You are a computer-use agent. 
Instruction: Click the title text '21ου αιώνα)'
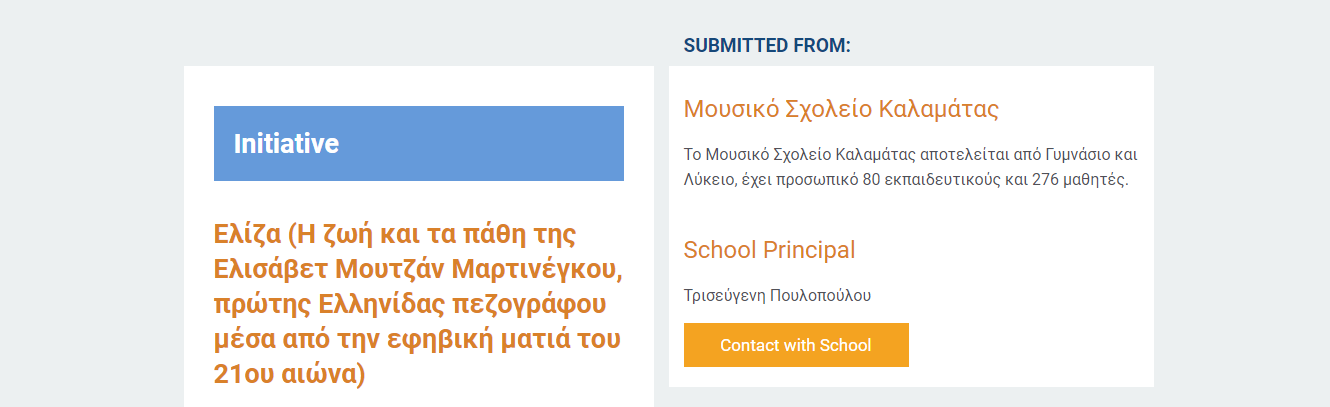290,374
